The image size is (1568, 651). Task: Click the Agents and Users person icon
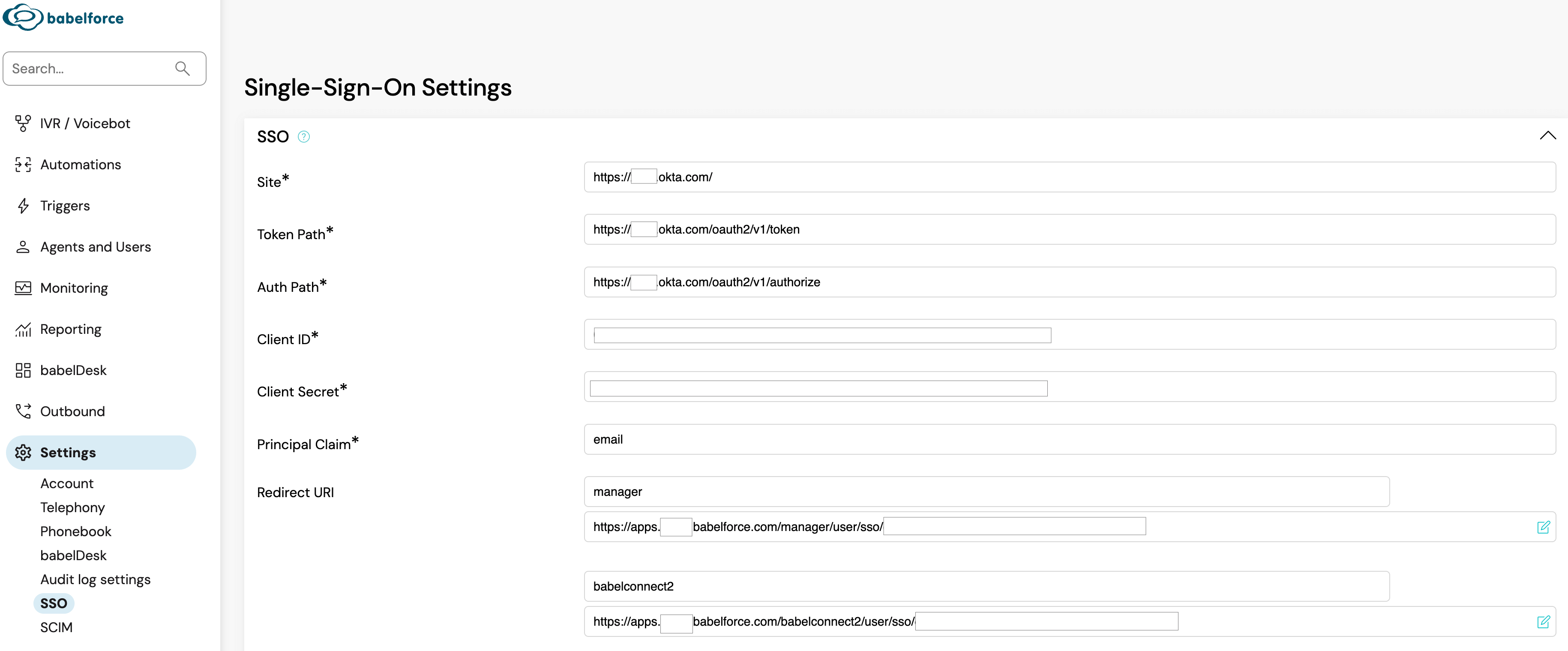(23, 246)
